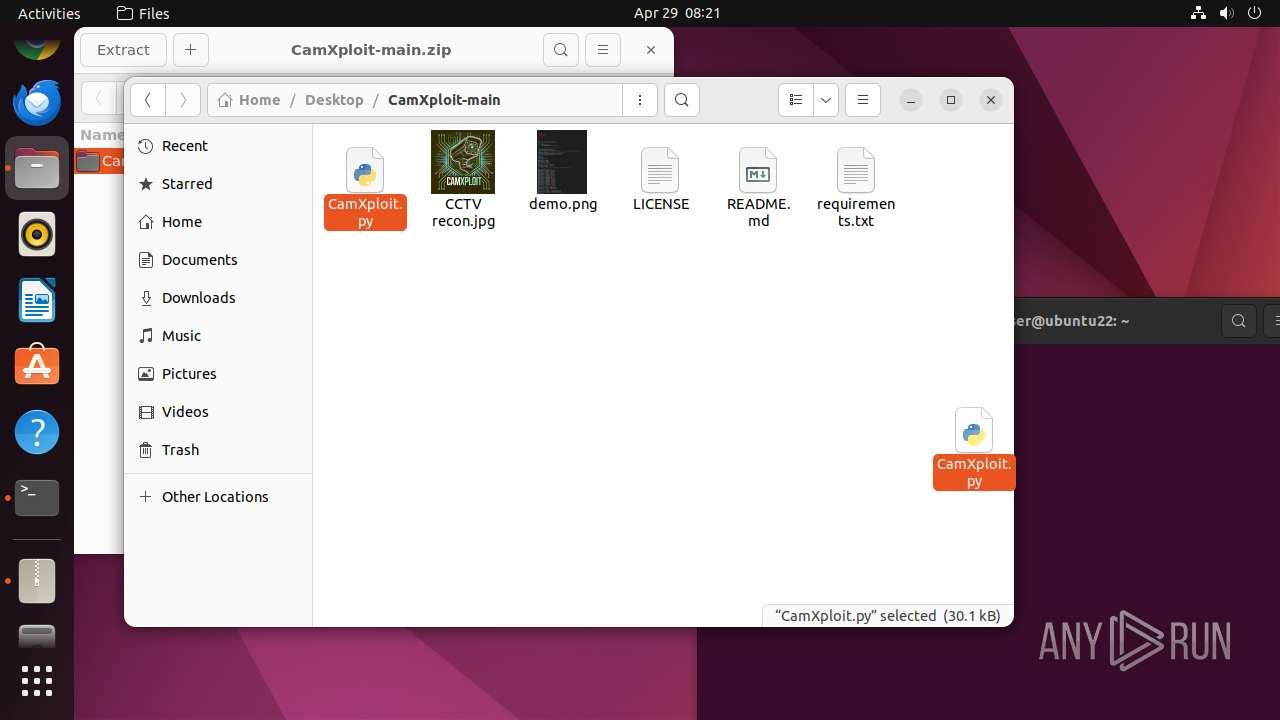Toggle list view in Files toolbar
Screen dimensions: 1280x720
[796, 100]
